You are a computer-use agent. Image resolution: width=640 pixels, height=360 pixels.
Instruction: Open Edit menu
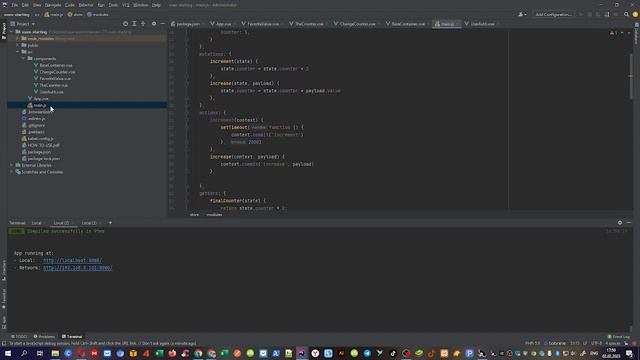point(25,5)
